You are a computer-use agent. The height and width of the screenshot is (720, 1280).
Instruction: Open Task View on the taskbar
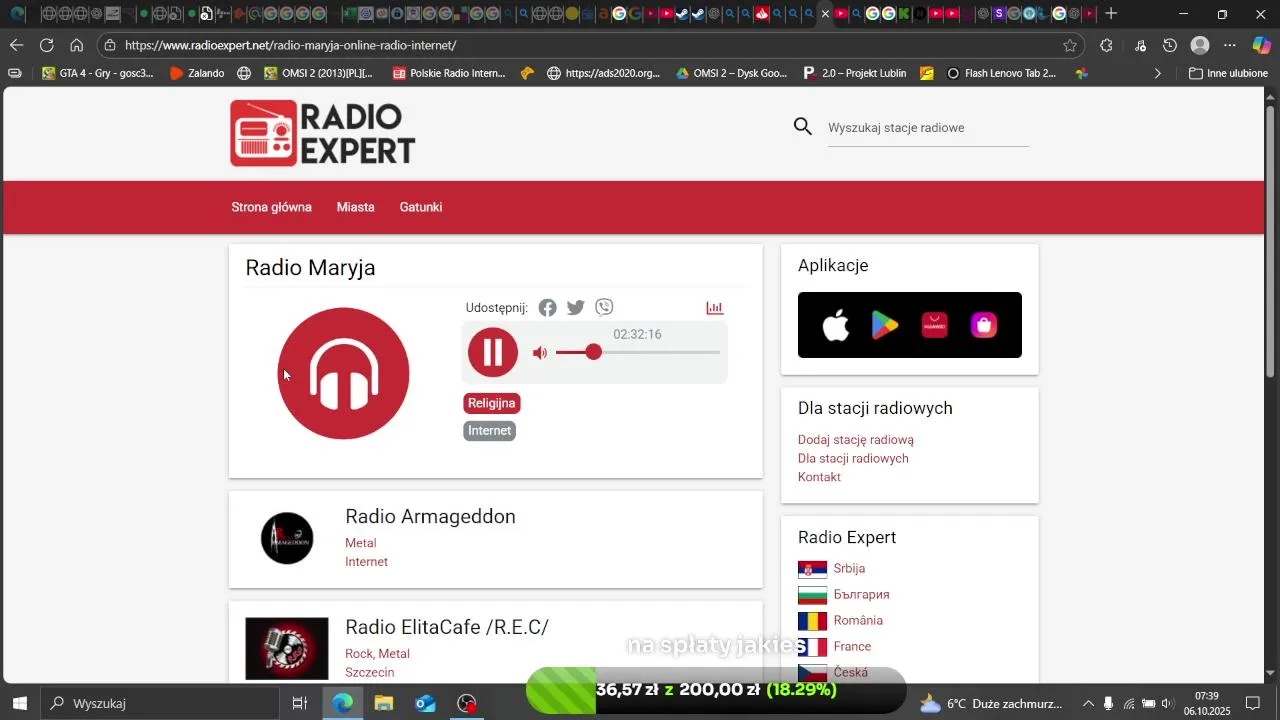tap(299, 703)
